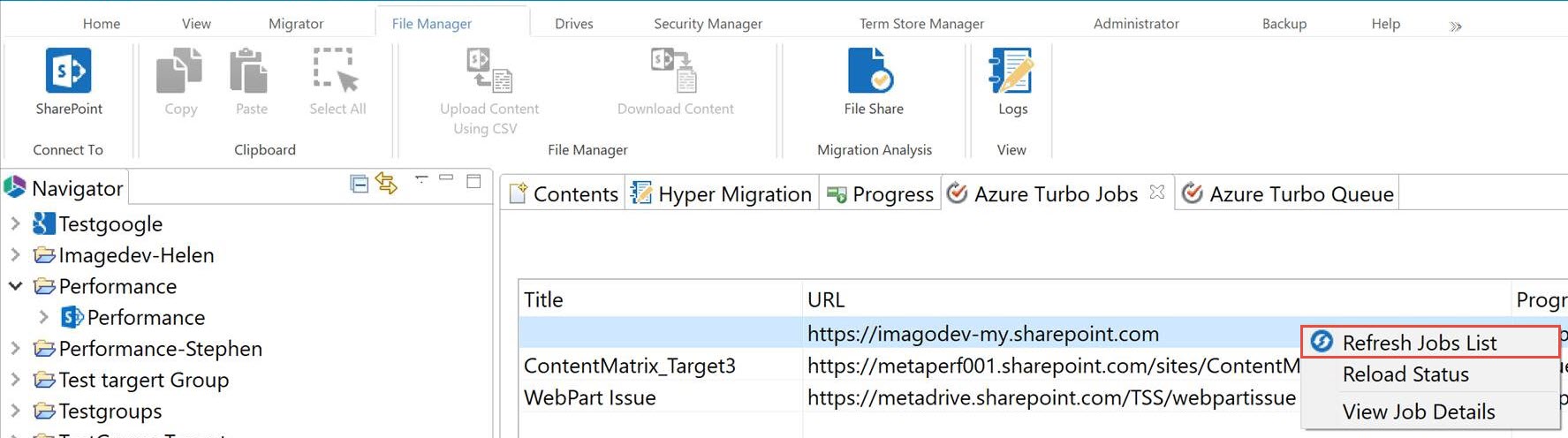This screenshot has width=1568, height=438.
Task: Click Collapse All icon in Navigator
Action: (x=360, y=184)
